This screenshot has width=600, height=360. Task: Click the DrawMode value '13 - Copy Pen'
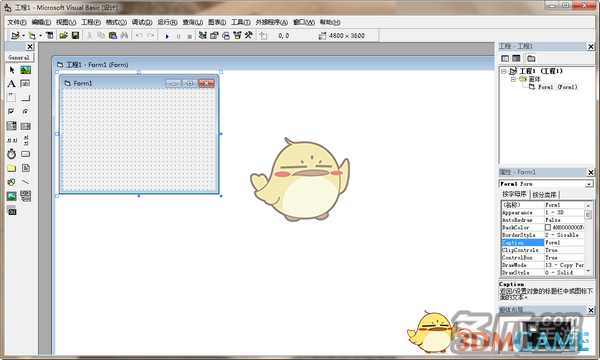564,265
